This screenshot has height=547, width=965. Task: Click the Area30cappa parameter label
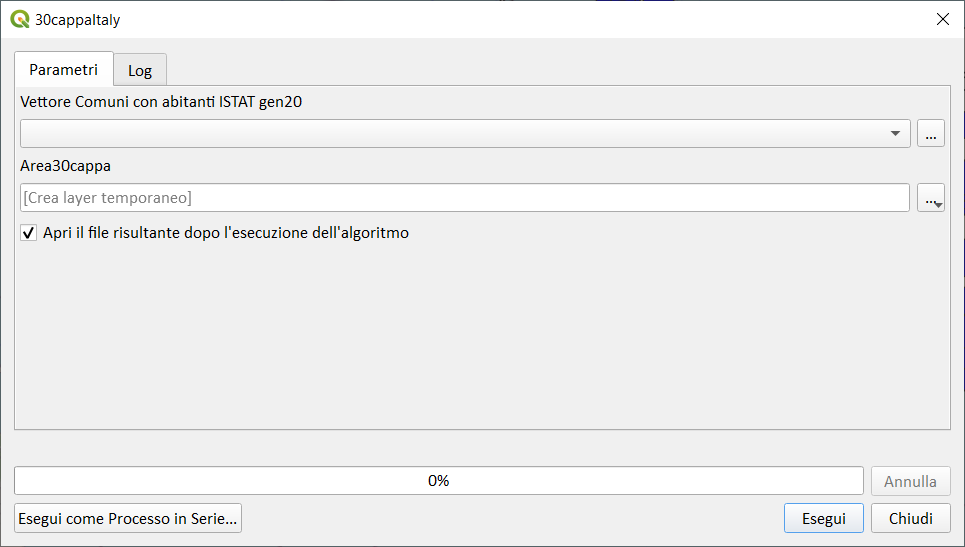(66, 166)
